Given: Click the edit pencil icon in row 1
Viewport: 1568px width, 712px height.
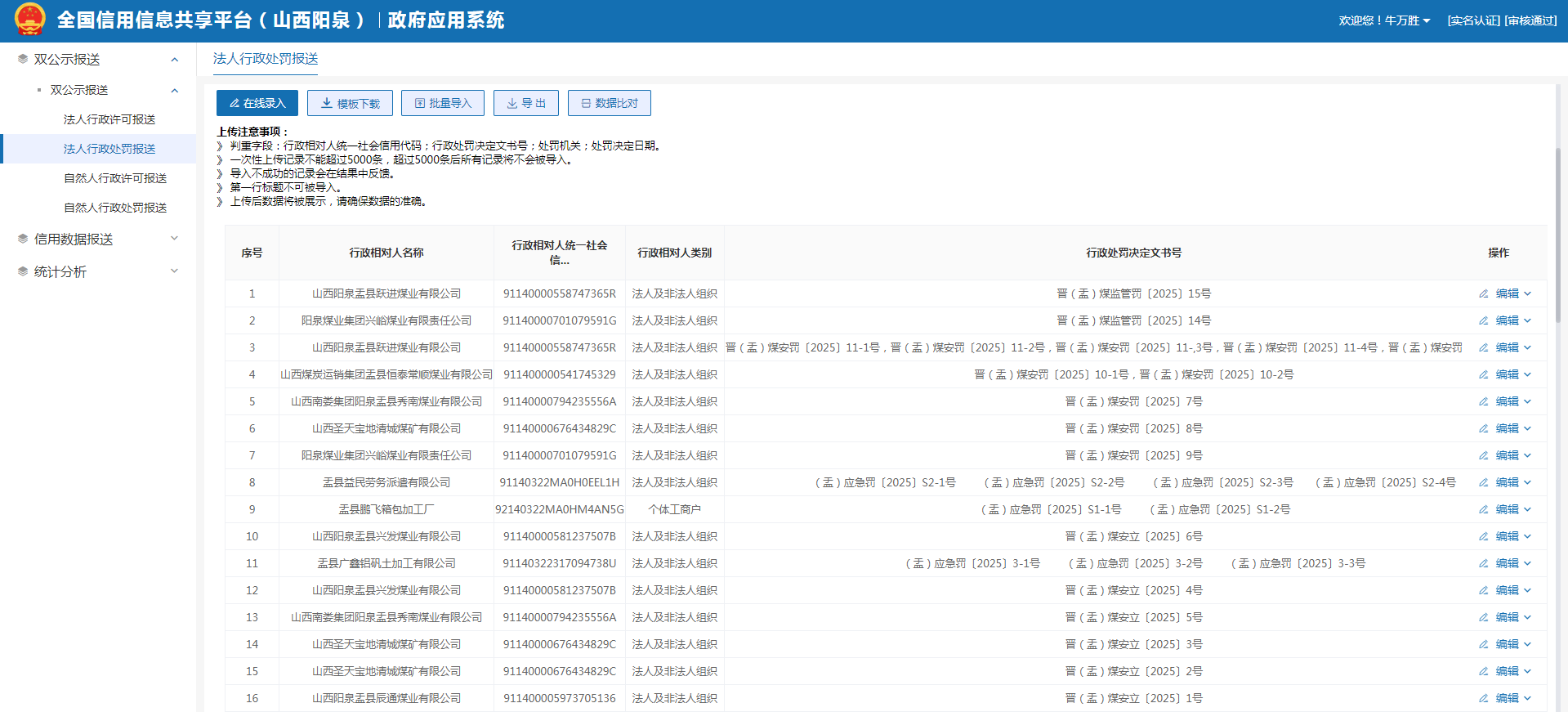Looking at the screenshot, I should click(1483, 293).
